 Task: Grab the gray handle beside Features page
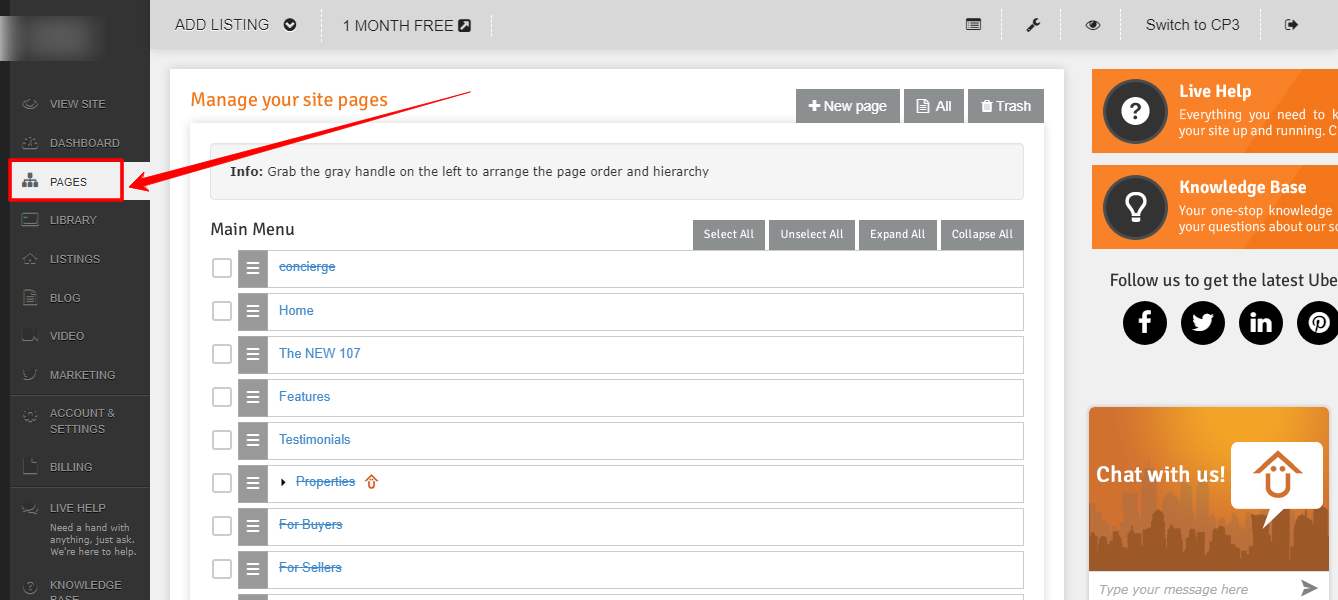coord(253,397)
